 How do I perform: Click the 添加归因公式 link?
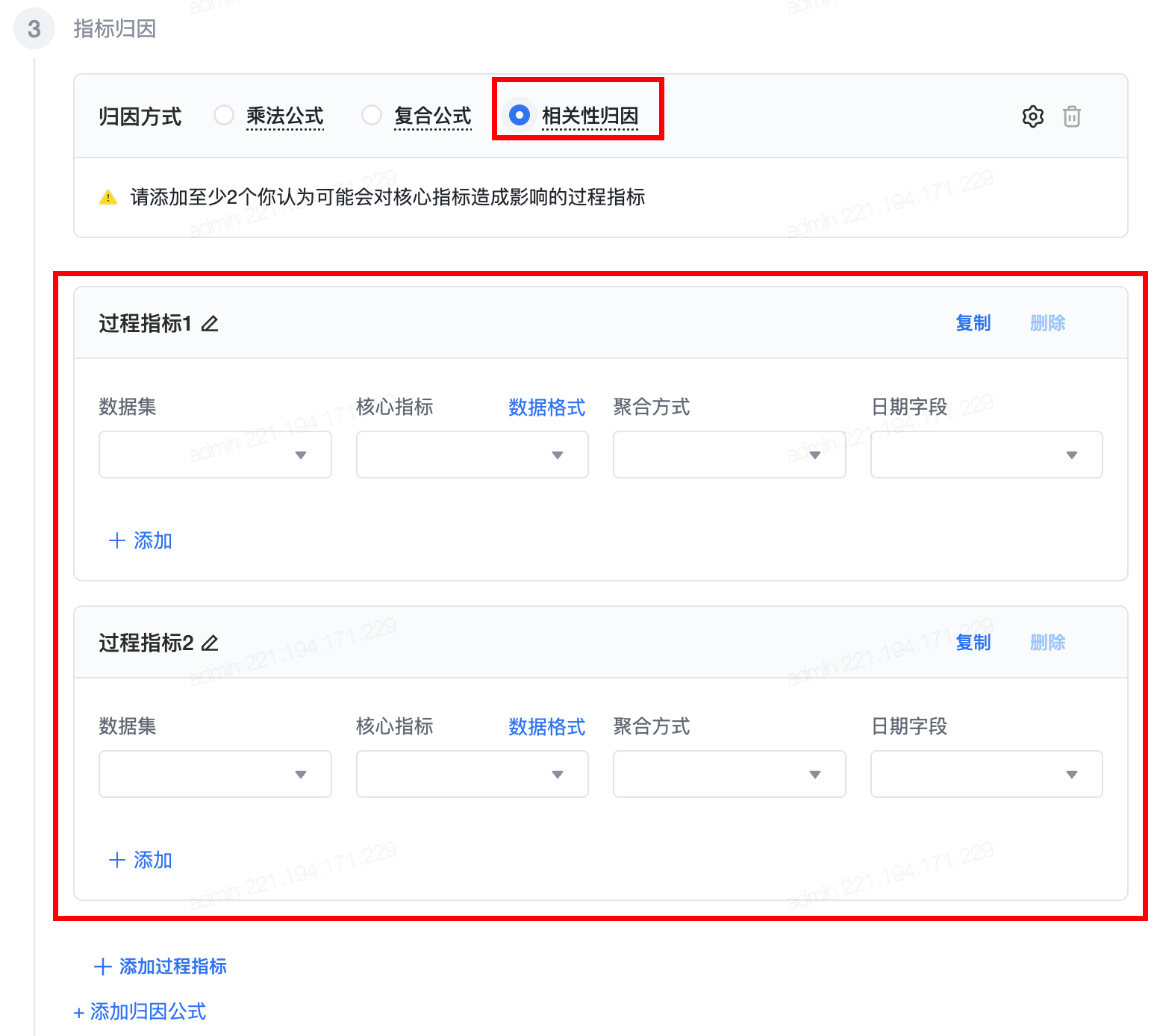[140, 1011]
